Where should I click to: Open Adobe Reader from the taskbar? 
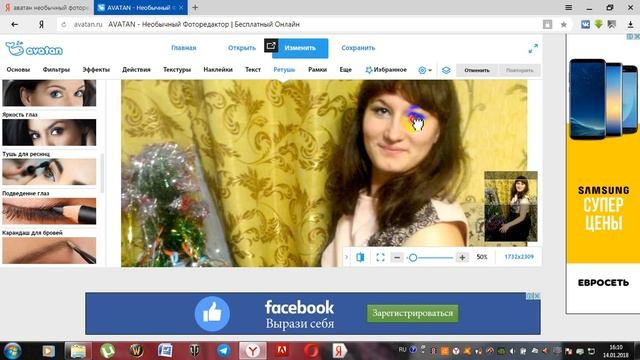point(282,351)
